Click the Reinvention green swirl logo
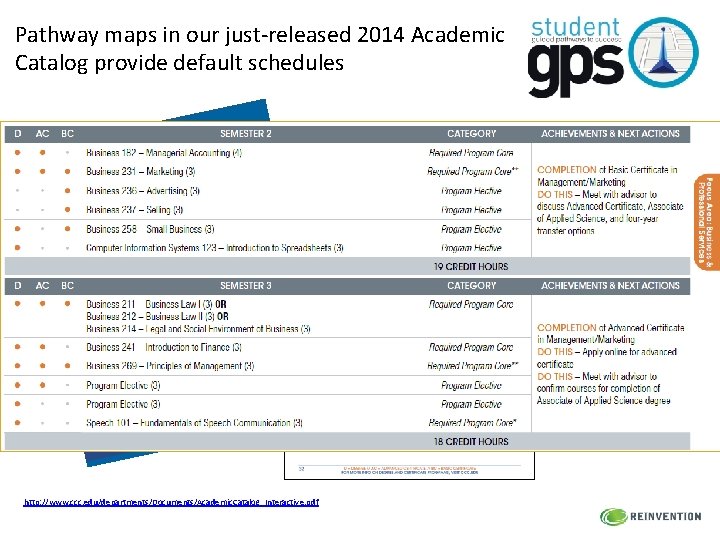 pyautogui.click(x=613, y=517)
